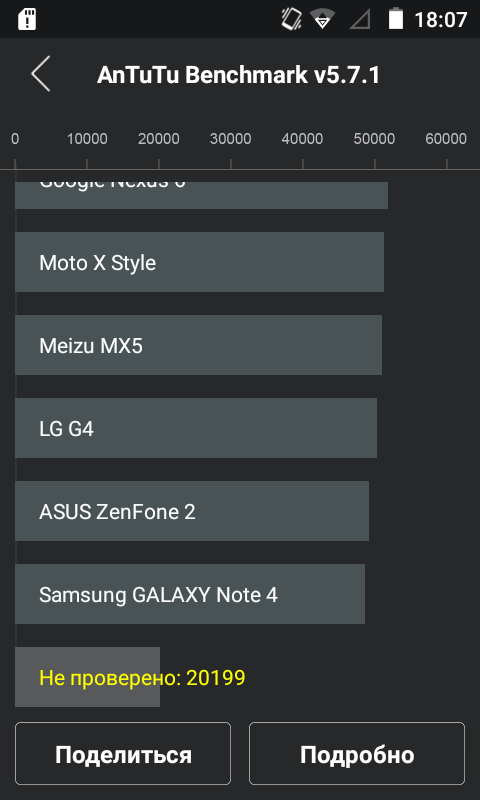Tap the Google Nexus 6 bar
Image resolution: width=480 pixels, height=800 pixels.
pos(201,195)
